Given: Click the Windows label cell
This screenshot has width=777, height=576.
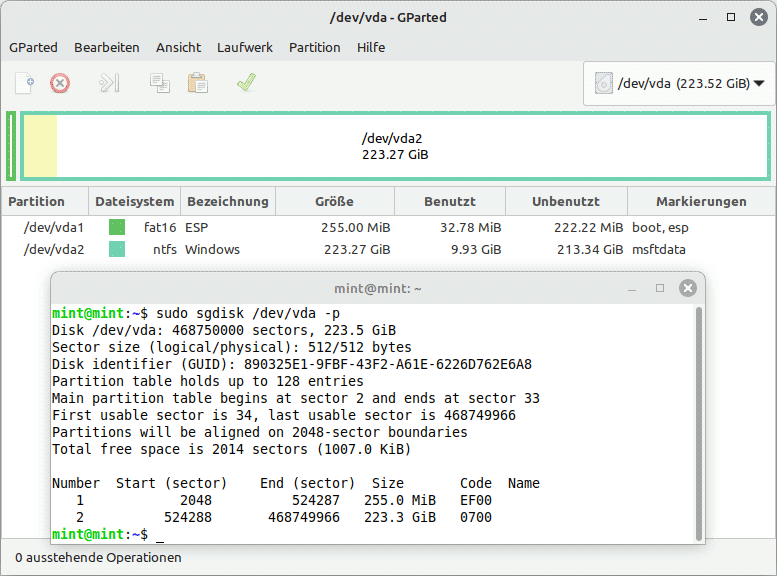Looking at the screenshot, I should point(212,249).
